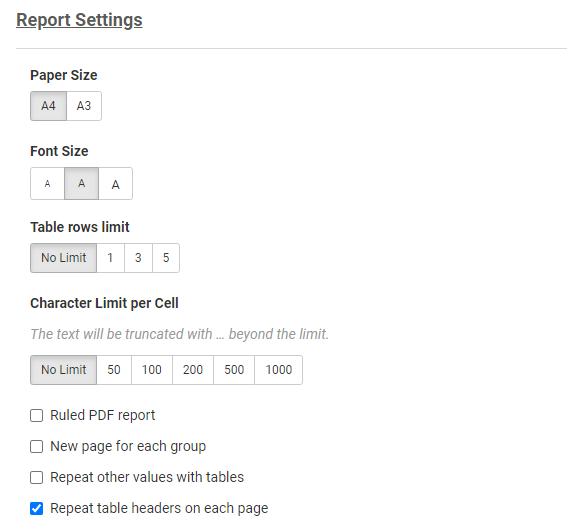
Task: Select A4 paper size
Action: [48, 106]
